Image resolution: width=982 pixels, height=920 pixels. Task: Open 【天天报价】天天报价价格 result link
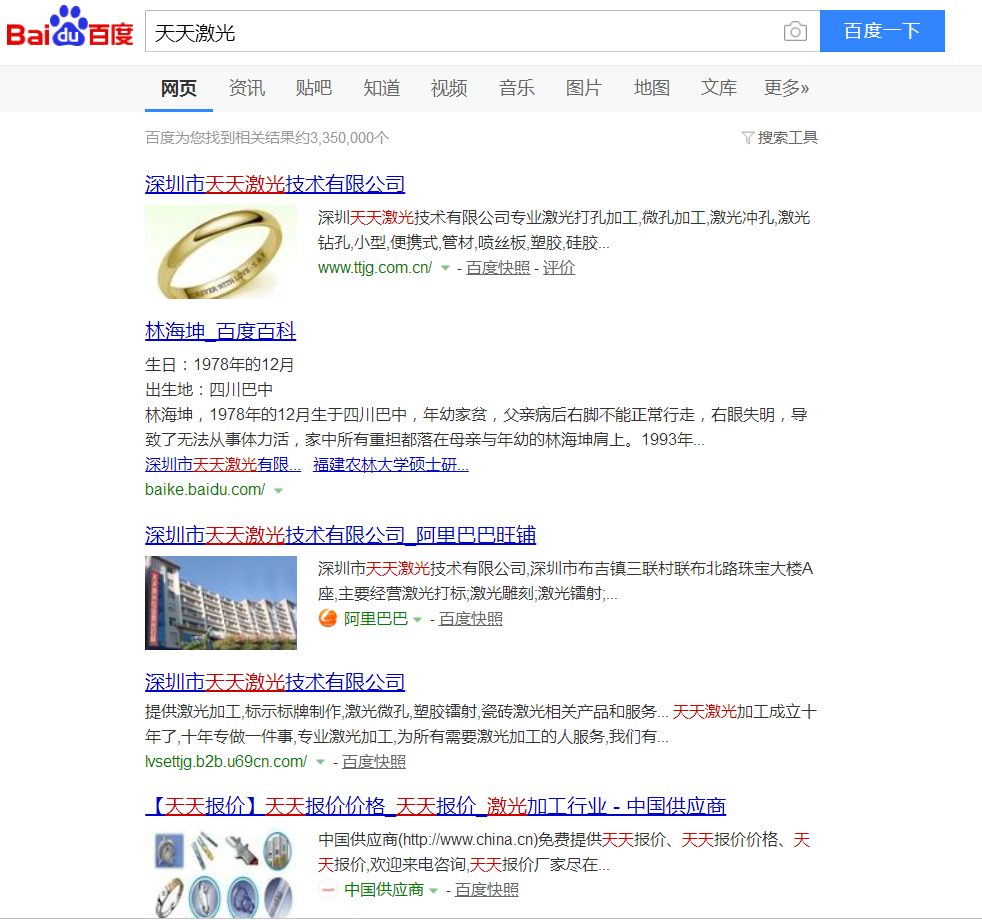point(436,807)
